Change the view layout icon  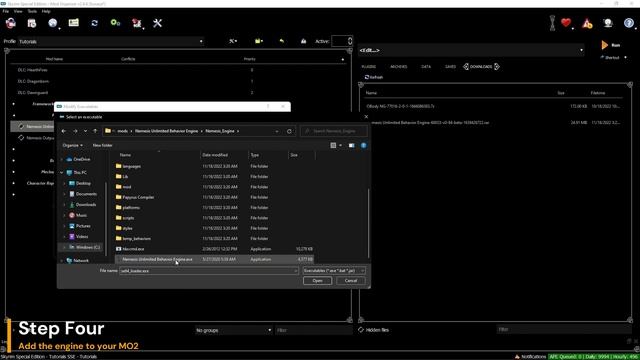point(333,145)
